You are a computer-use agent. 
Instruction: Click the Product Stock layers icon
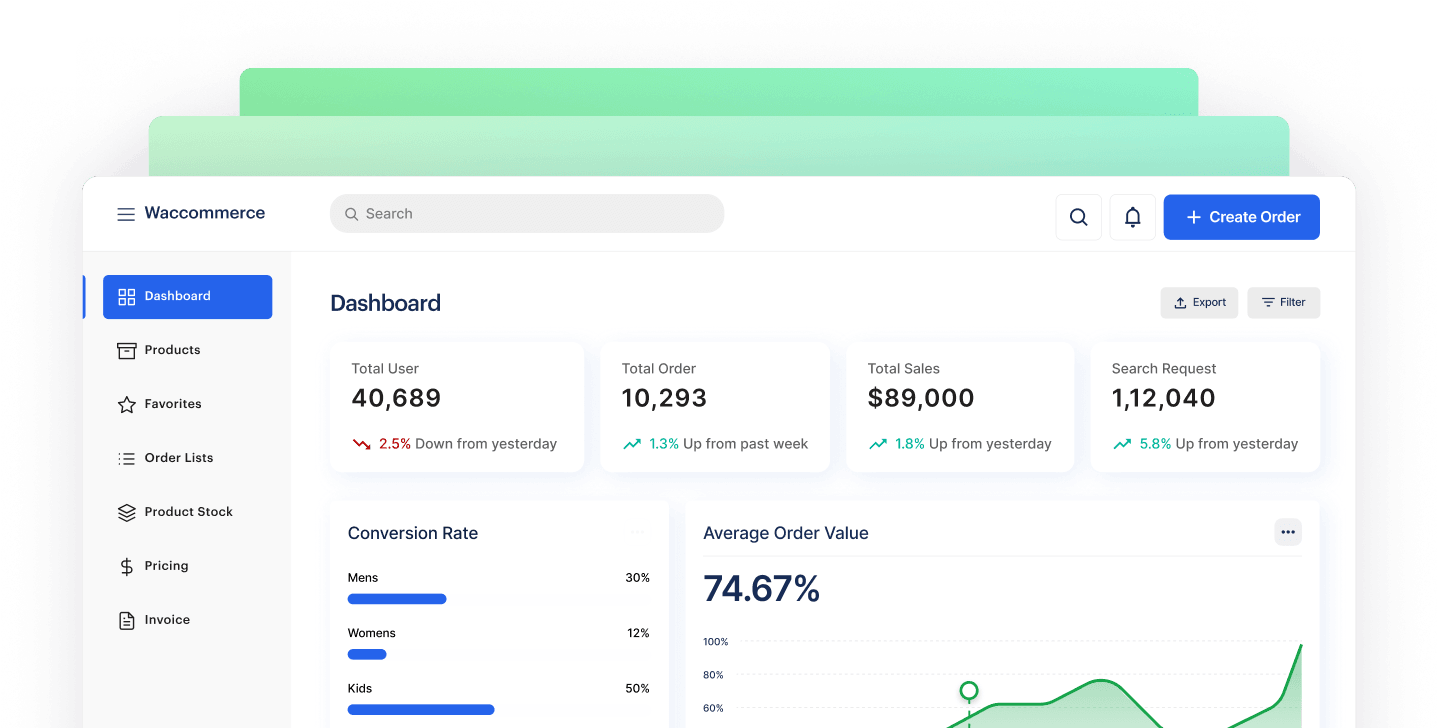pyautogui.click(x=126, y=513)
